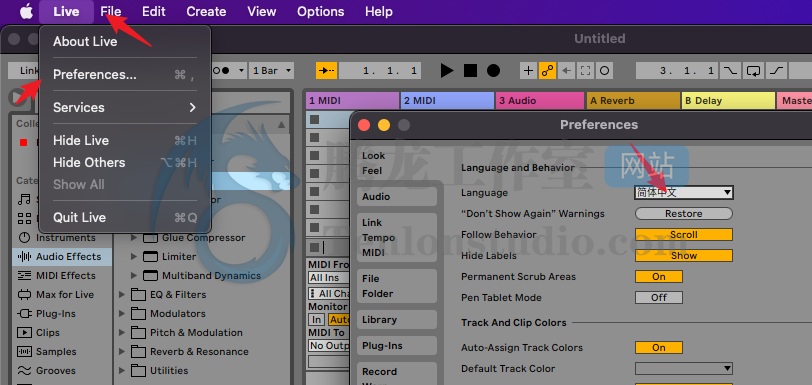Open the File menu
Viewport: 812px width, 385px height.
tap(111, 11)
